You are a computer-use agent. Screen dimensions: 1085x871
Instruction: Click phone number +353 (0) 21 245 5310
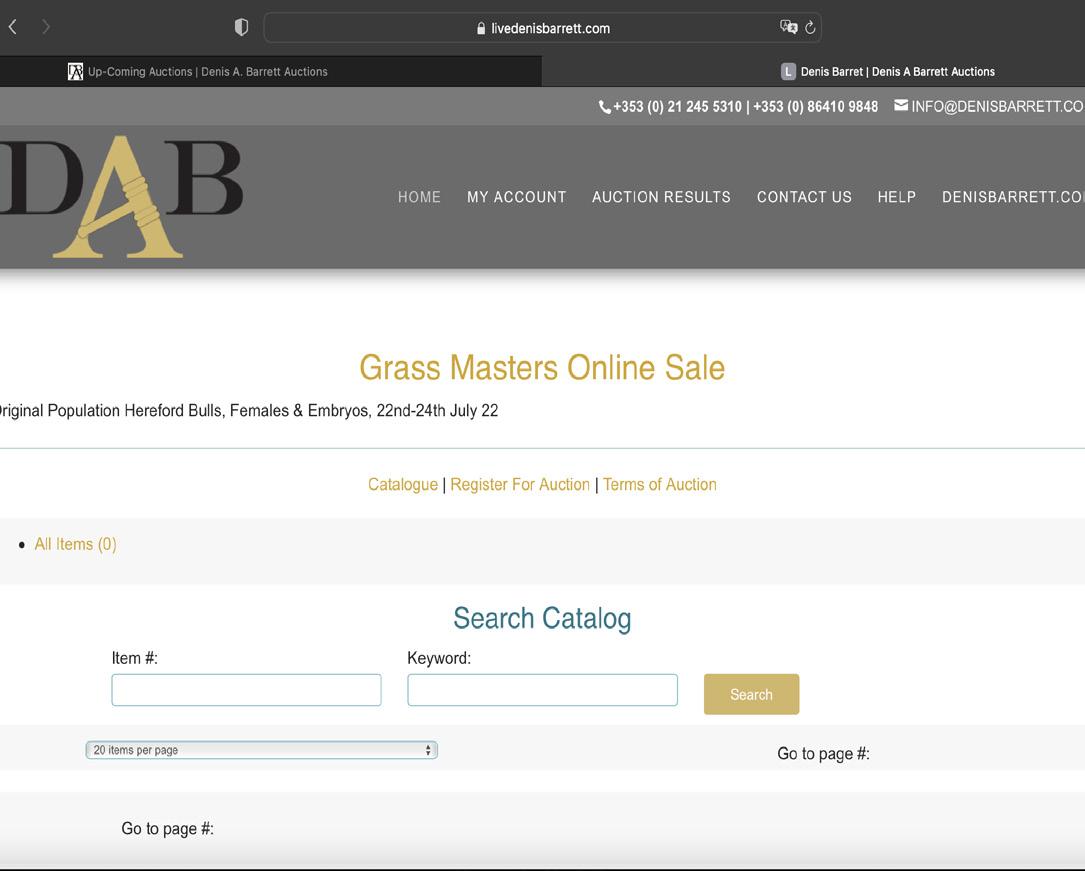coord(677,107)
